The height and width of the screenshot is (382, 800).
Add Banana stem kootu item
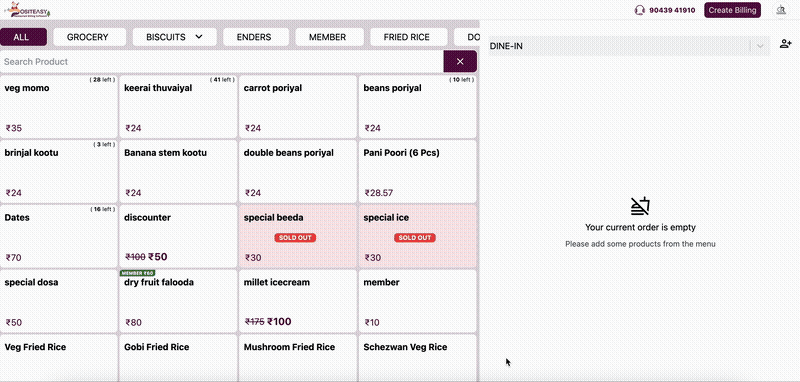(179, 171)
